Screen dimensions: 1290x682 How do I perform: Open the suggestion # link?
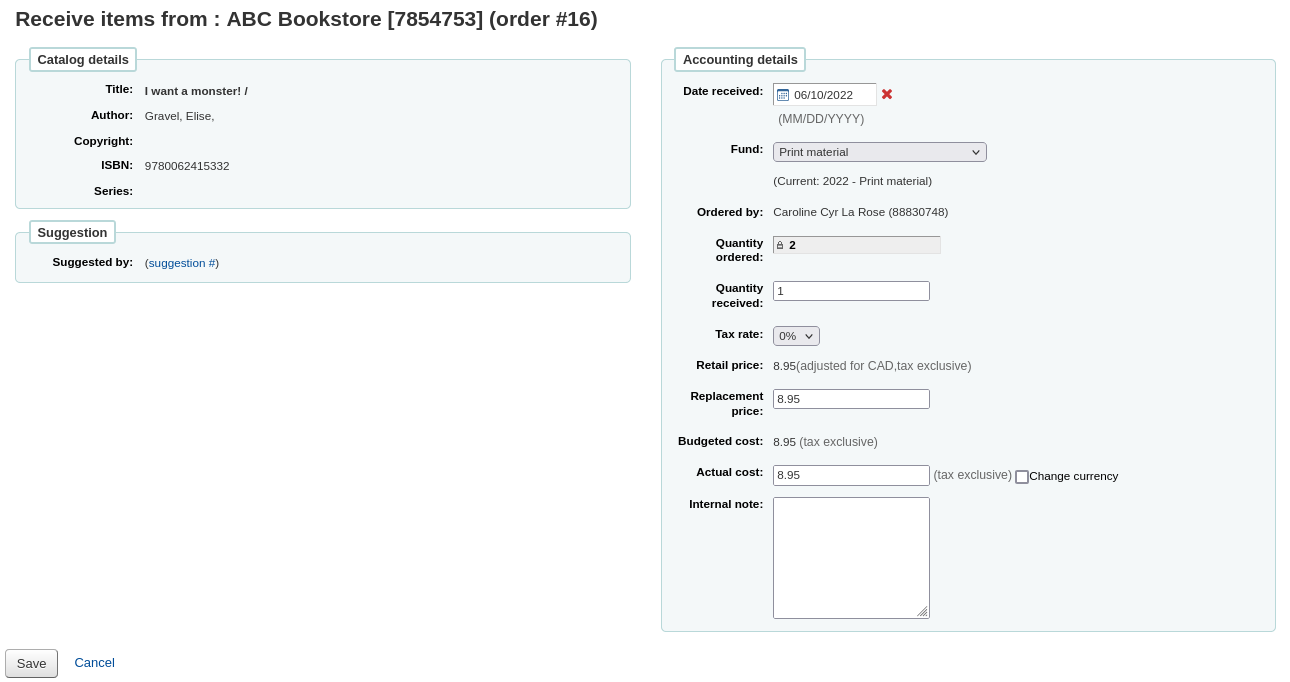pyautogui.click(x=181, y=263)
